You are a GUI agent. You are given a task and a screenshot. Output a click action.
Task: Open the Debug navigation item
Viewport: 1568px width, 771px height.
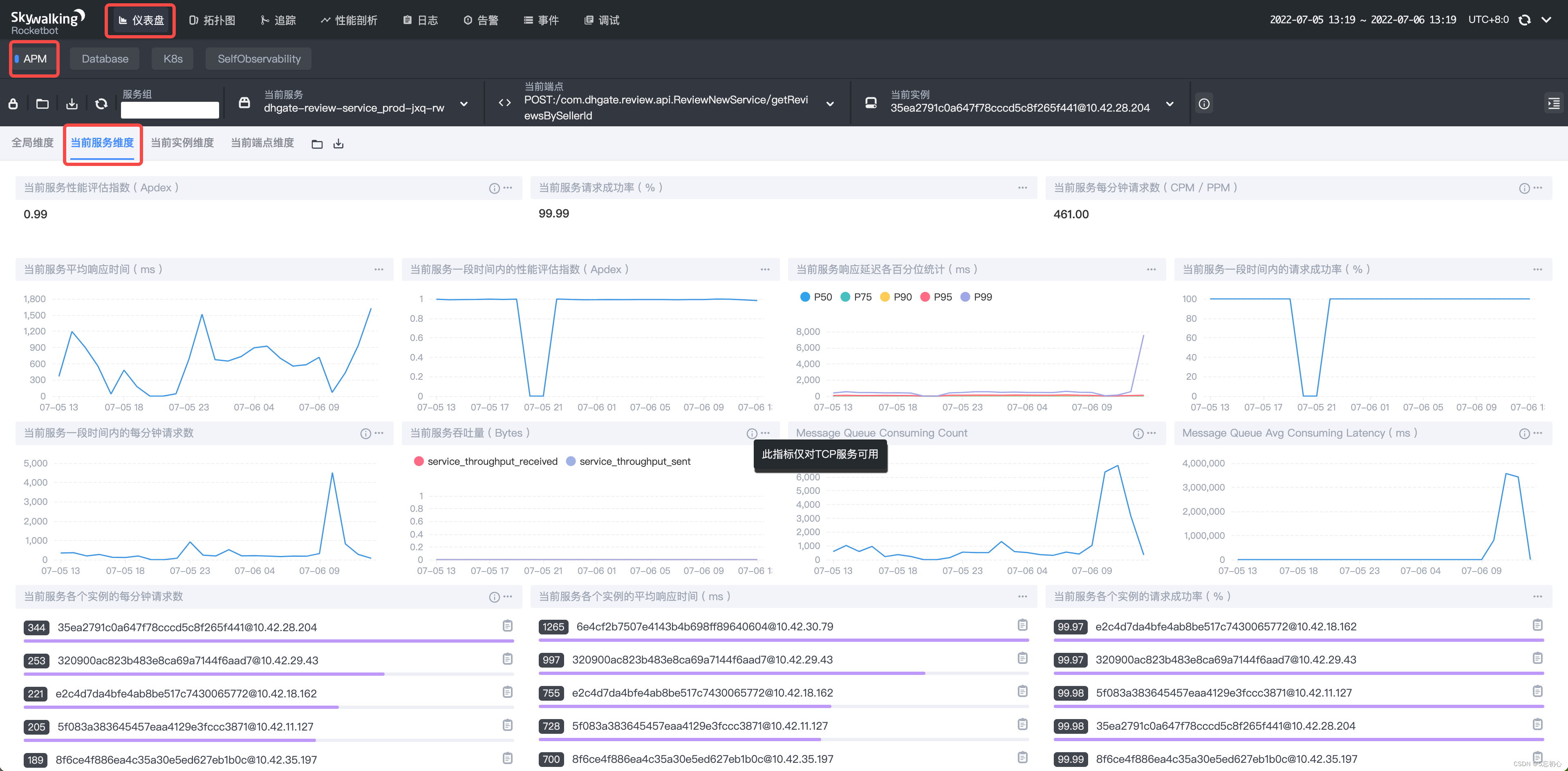602,21
